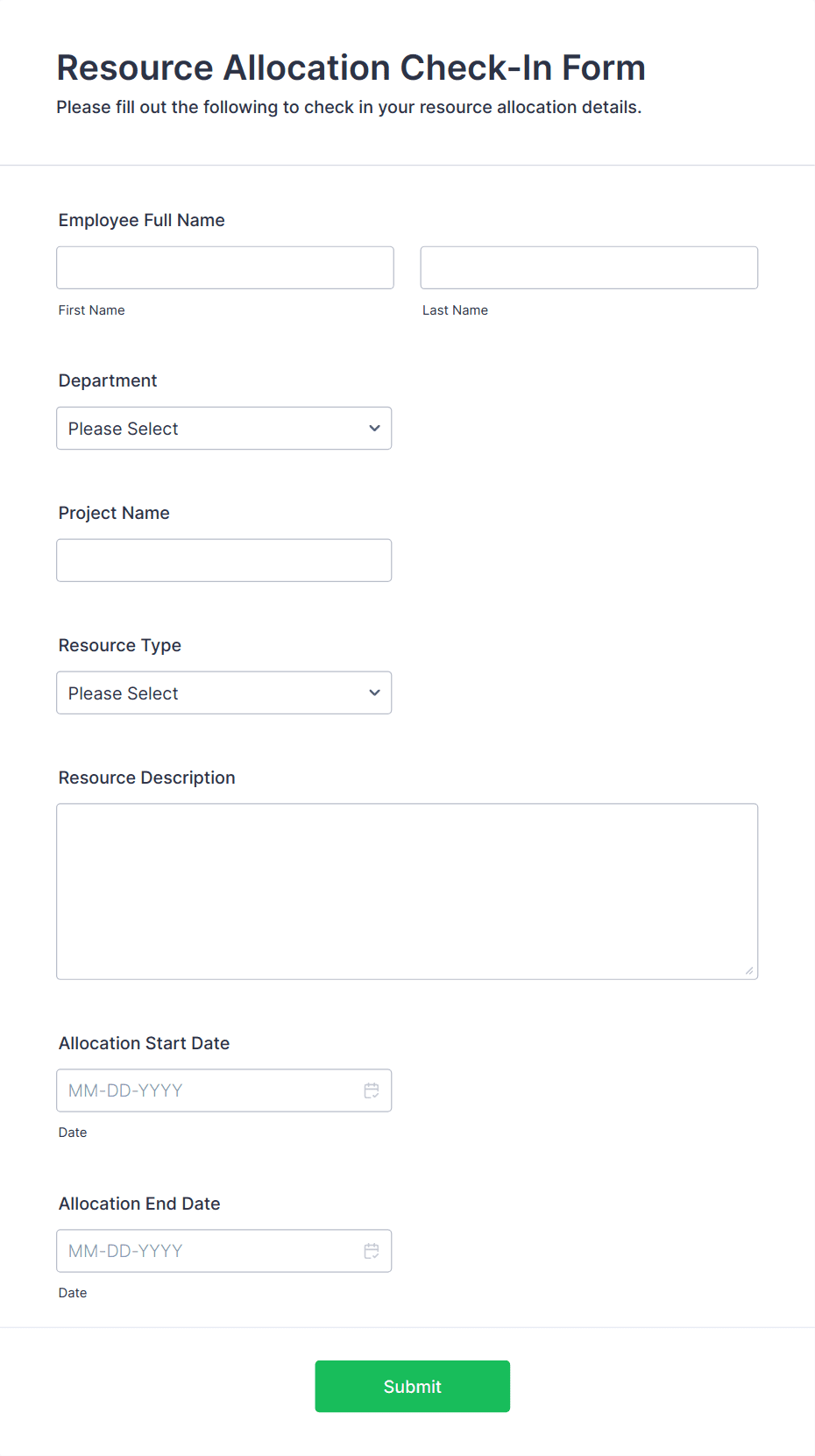Screen dimensions: 815x1456
Task: Expand the Department chevron arrow
Action: click(374, 429)
